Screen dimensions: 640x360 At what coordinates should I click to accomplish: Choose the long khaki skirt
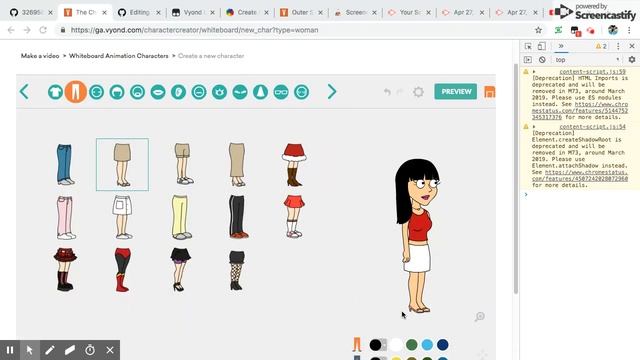click(237, 164)
